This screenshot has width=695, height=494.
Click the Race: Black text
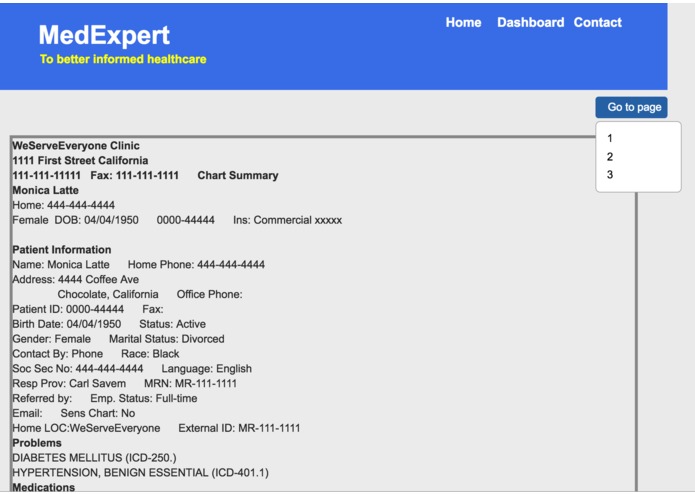pyautogui.click(x=150, y=354)
